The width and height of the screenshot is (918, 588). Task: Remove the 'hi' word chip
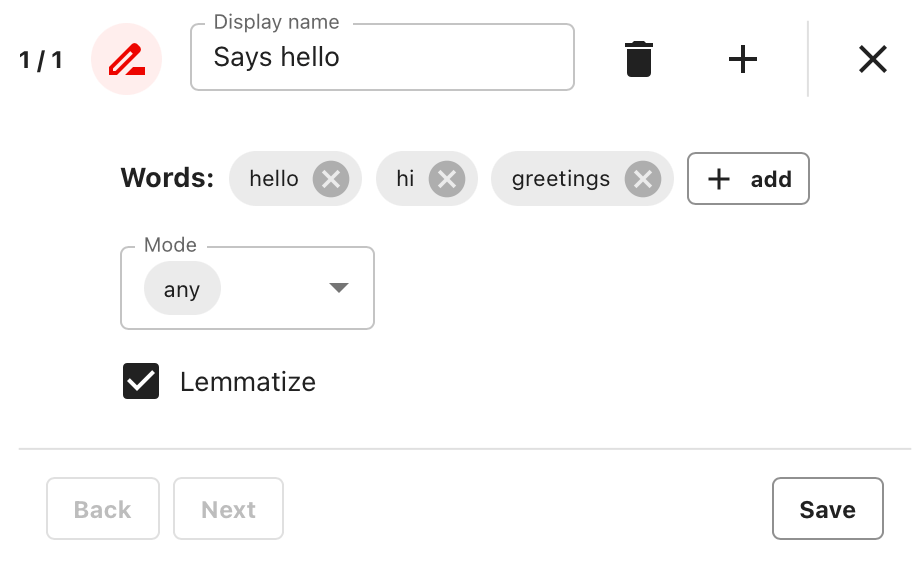(x=447, y=179)
